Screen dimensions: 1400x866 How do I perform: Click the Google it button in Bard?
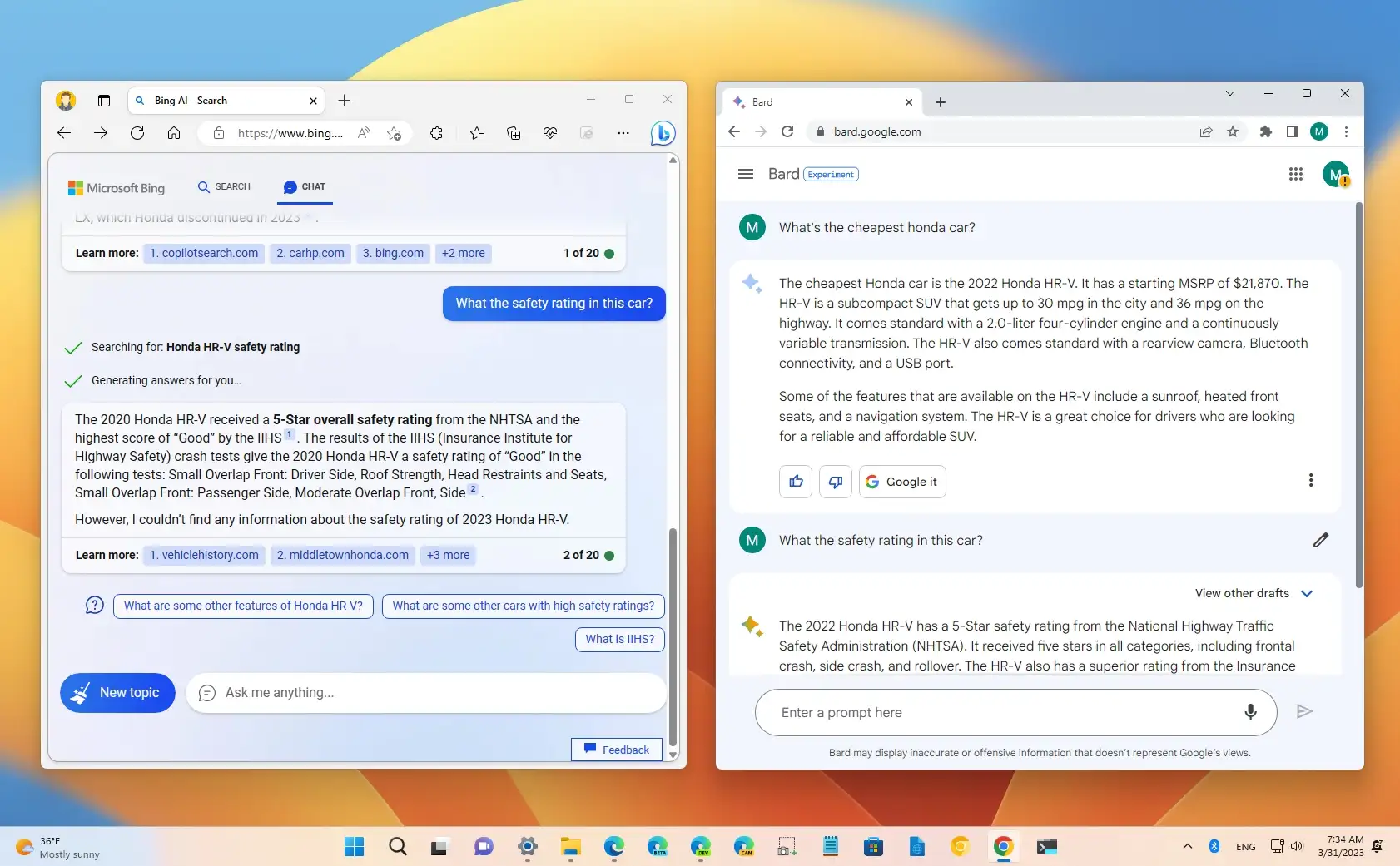901,482
